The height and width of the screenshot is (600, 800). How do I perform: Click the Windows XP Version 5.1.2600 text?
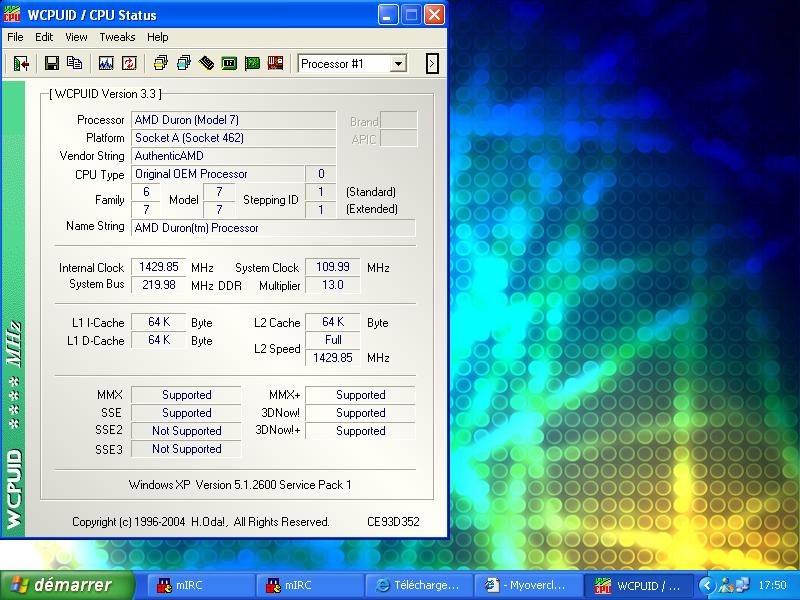click(x=240, y=485)
